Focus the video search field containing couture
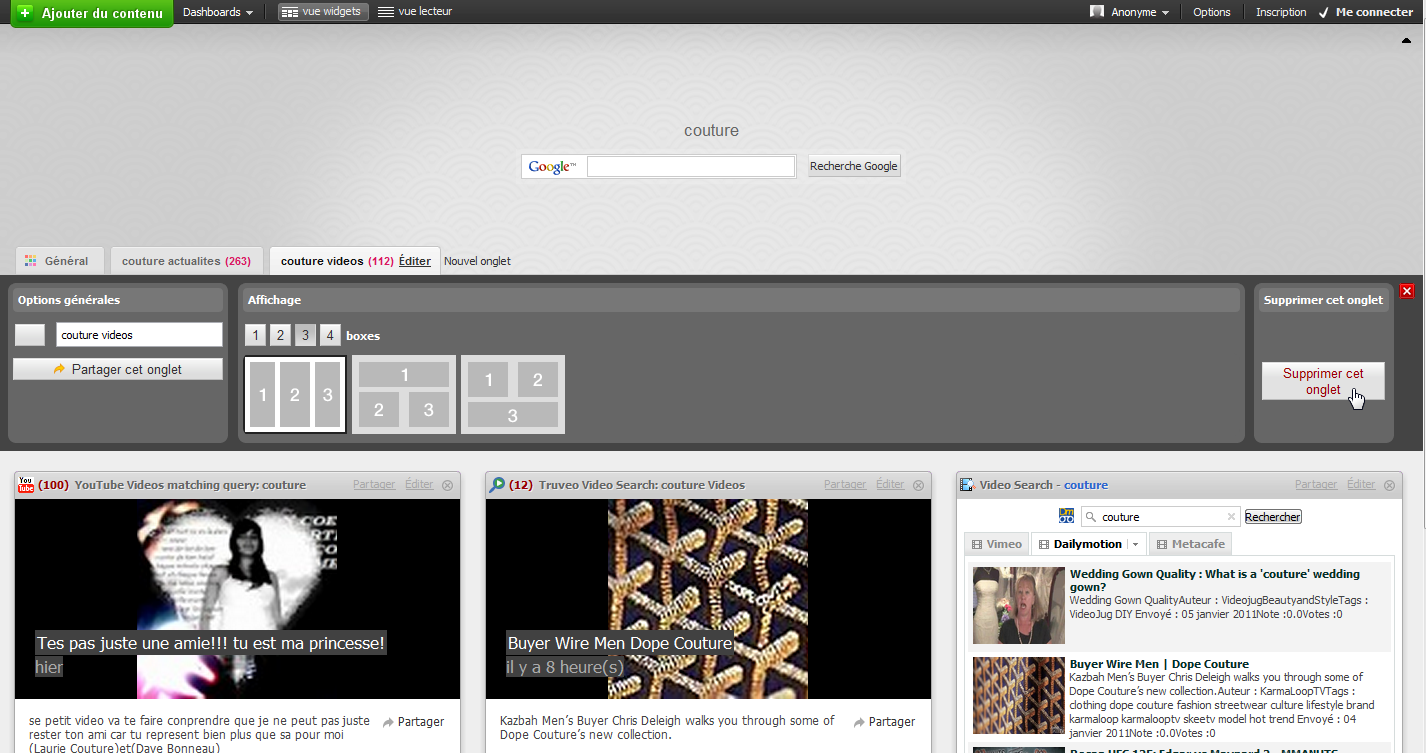The height and width of the screenshot is (753, 1426). click(x=1163, y=517)
